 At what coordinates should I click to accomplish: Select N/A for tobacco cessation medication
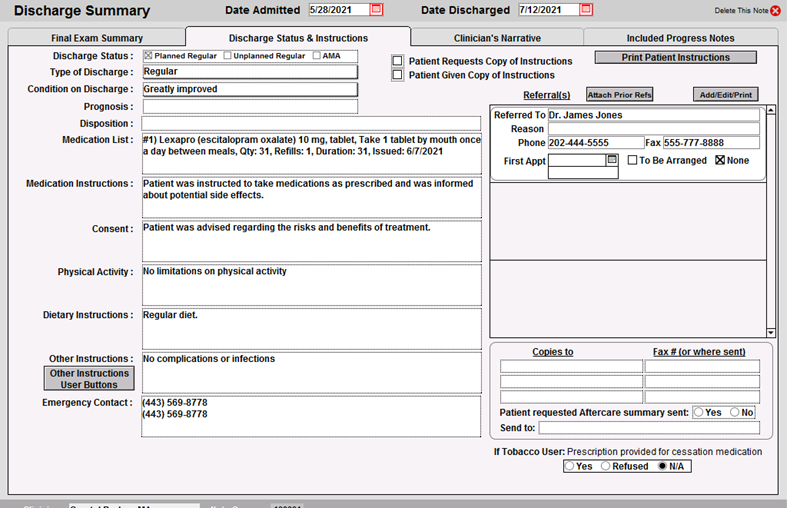tap(662, 466)
